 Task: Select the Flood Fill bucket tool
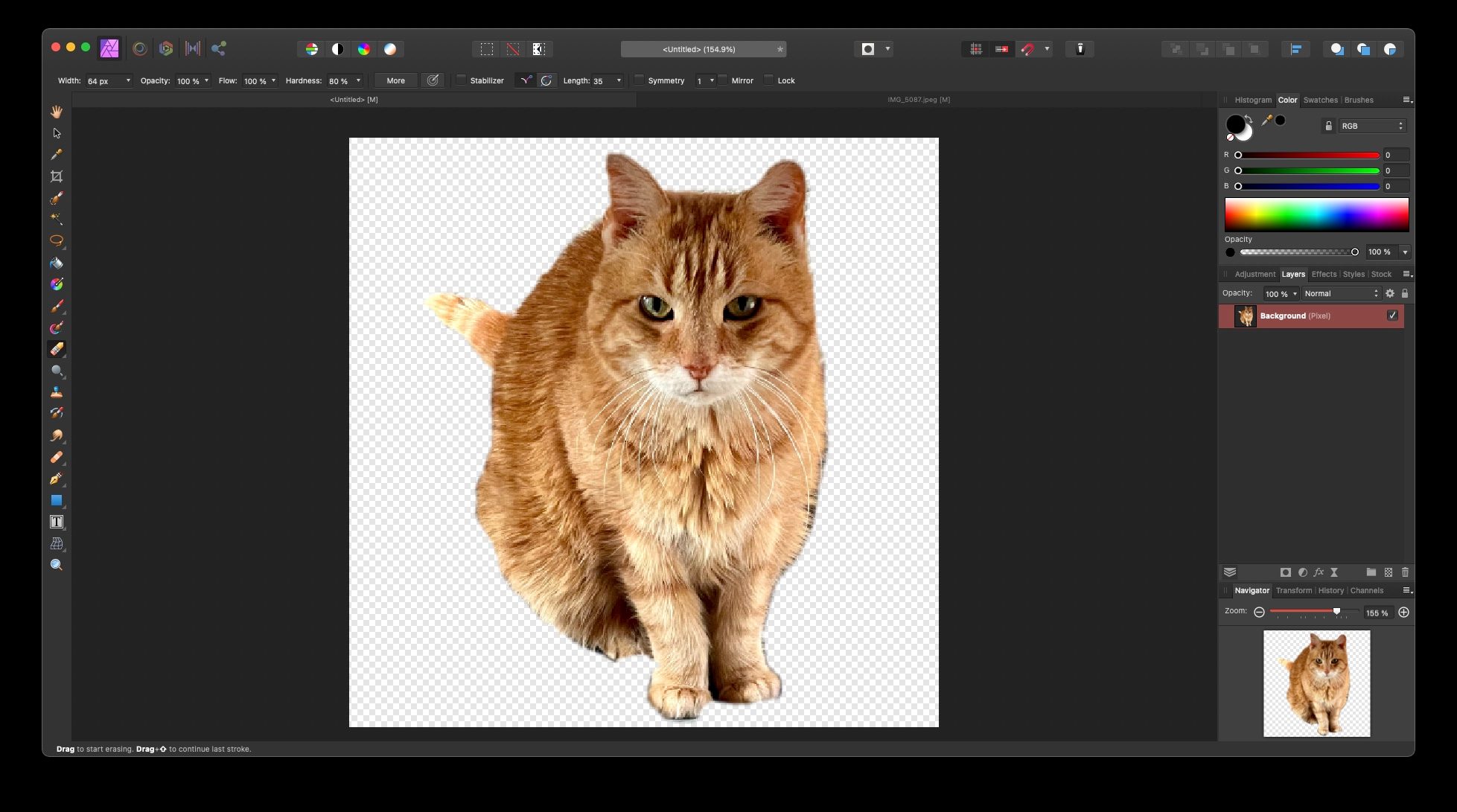(57, 263)
